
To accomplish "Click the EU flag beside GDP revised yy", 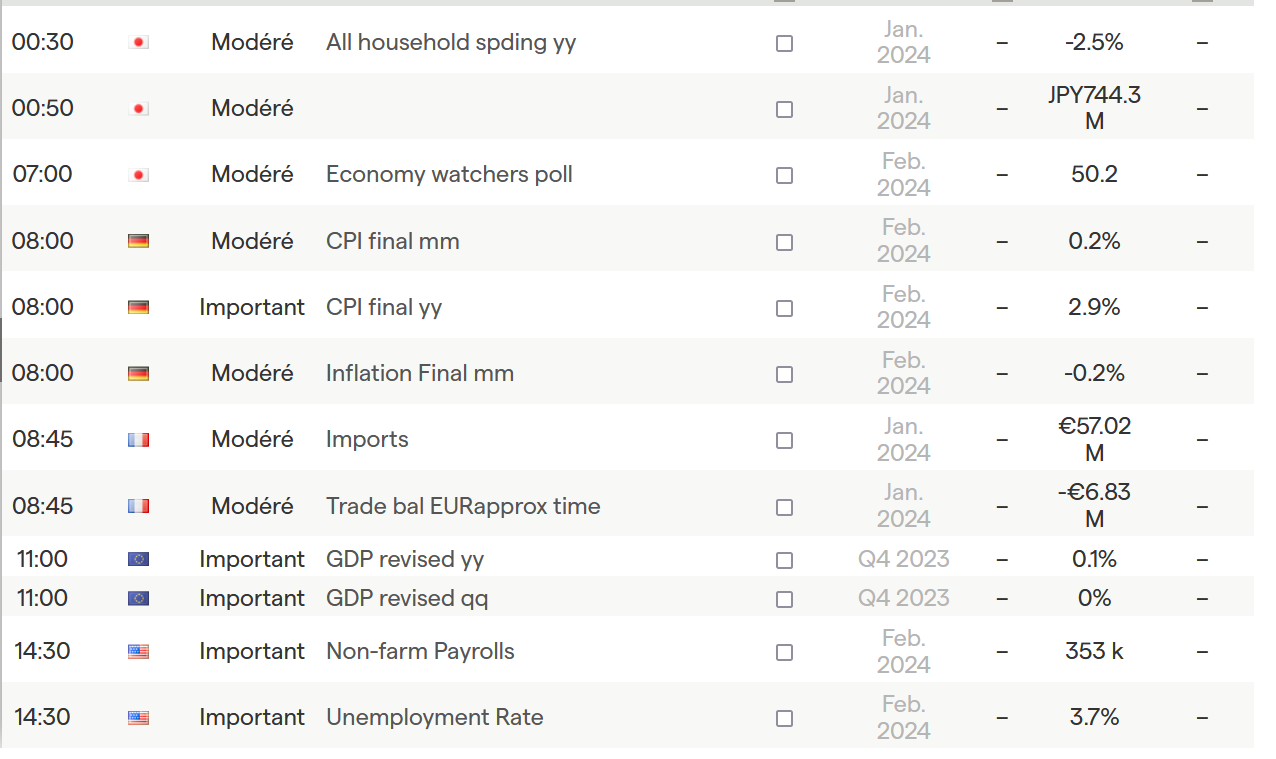I will click(139, 559).
